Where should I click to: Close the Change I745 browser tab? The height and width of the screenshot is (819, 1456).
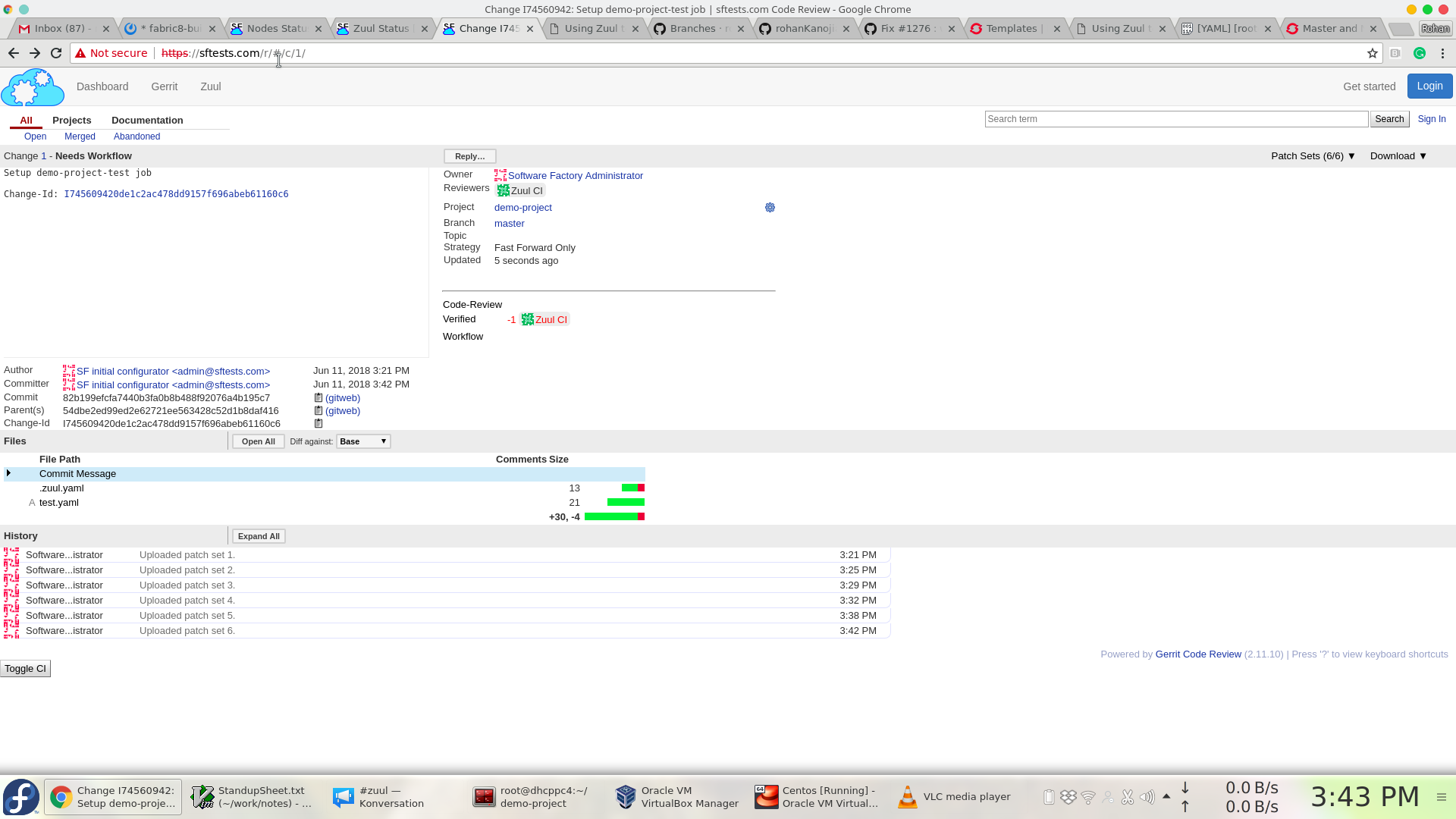[x=530, y=29]
